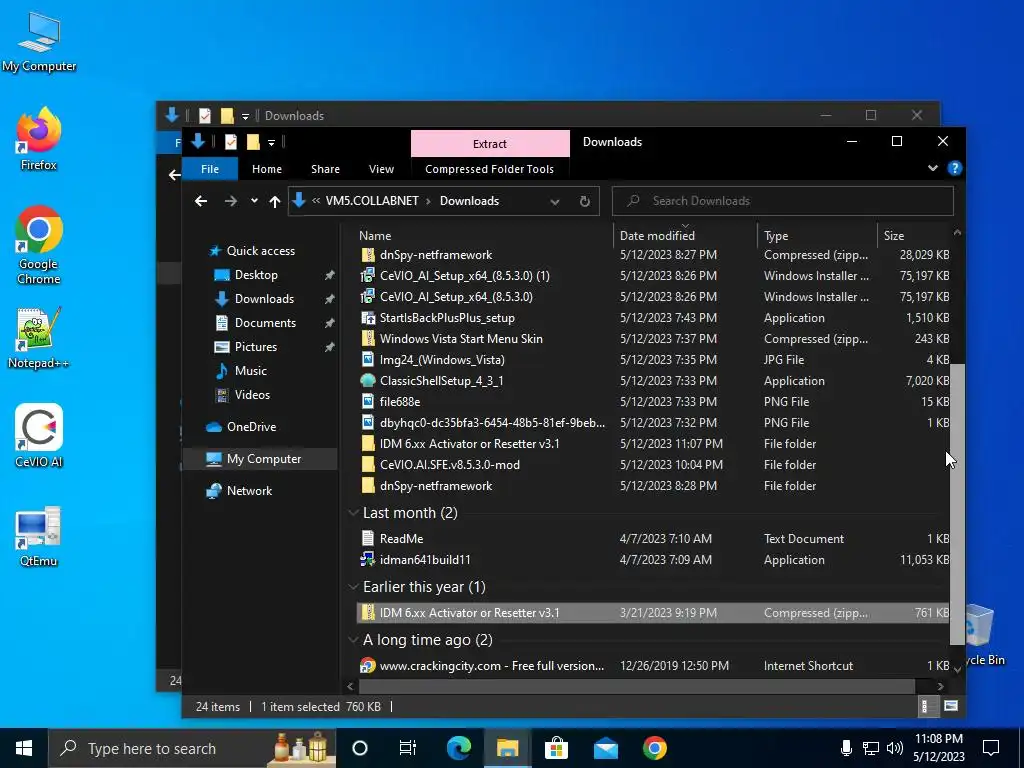Click the vertical scrollbar thumb
1024x768 pixels.
tap(957, 504)
